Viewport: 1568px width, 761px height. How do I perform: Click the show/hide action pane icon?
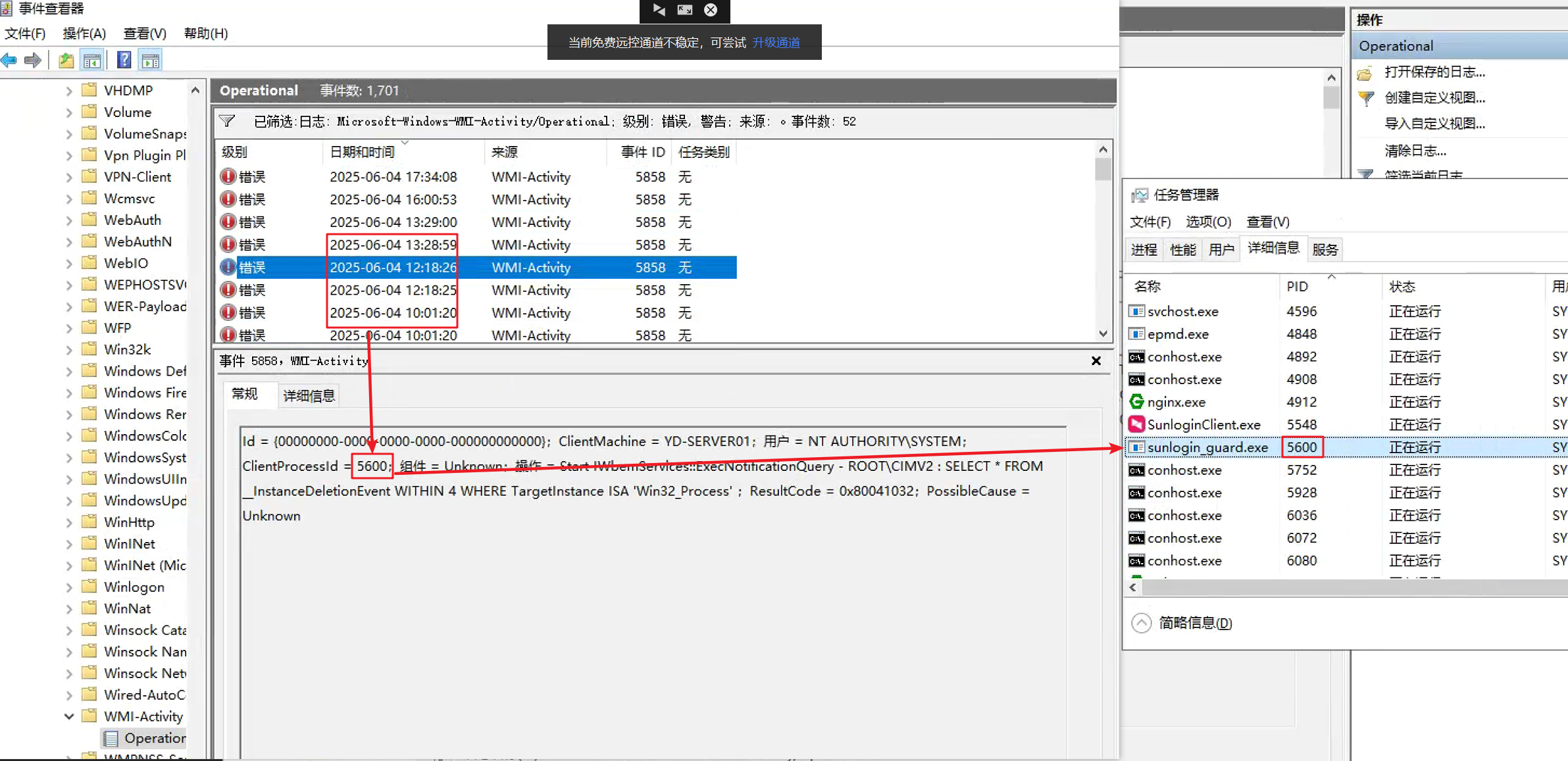pyautogui.click(x=151, y=61)
